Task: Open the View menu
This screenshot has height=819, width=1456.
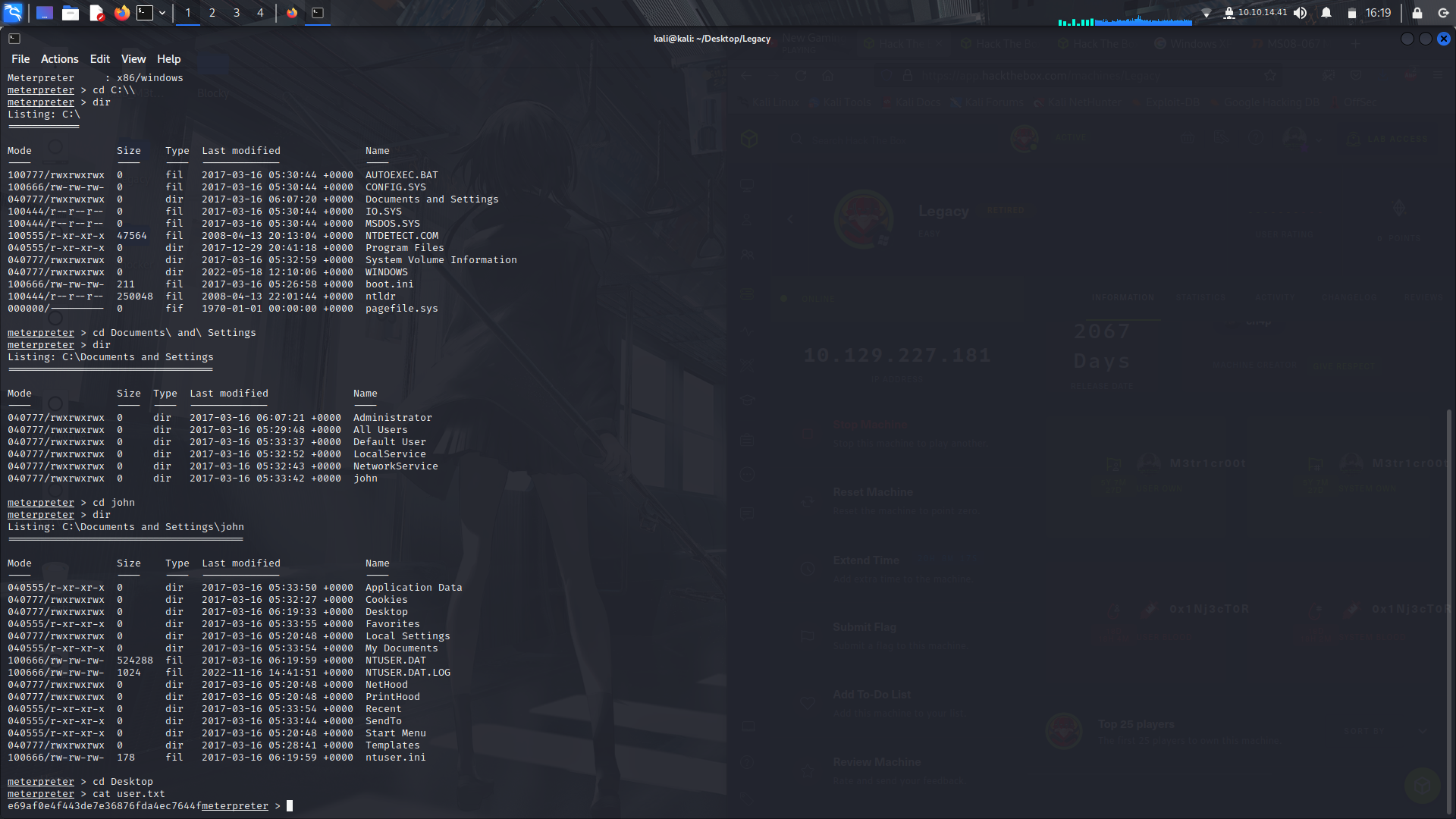Action: pyautogui.click(x=133, y=58)
